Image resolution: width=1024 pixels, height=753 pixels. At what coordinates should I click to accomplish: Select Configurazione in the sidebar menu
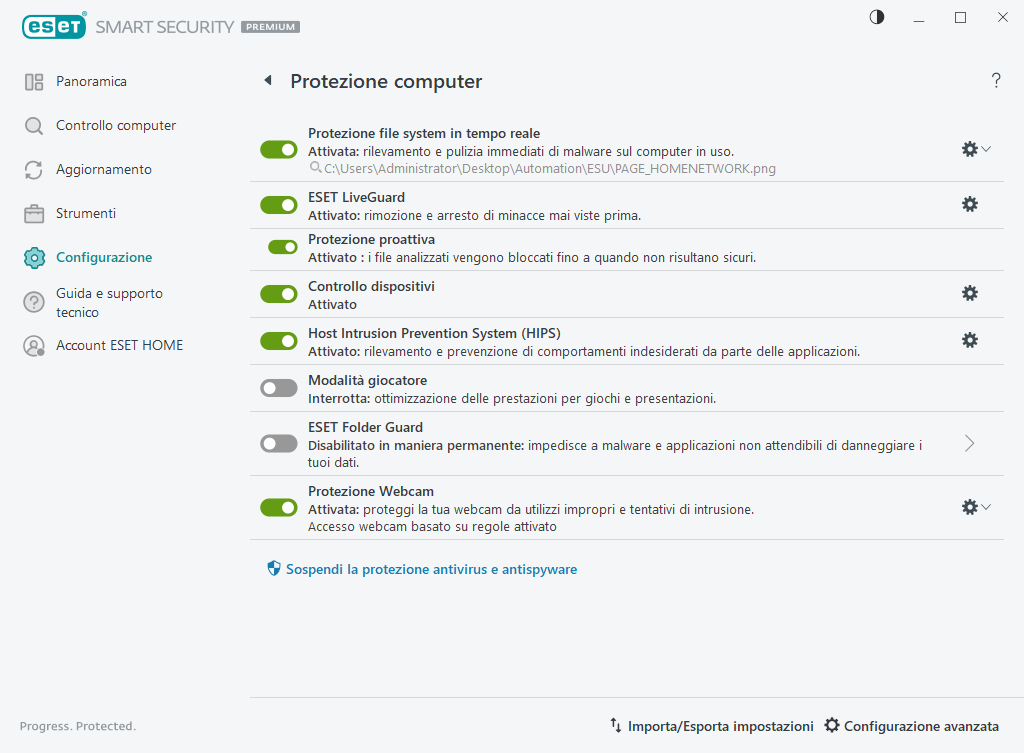coord(105,257)
